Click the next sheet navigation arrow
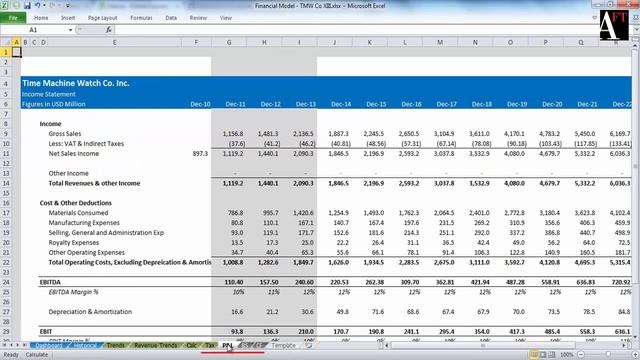Viewport: 640px width, 360px height. [17, 346]
